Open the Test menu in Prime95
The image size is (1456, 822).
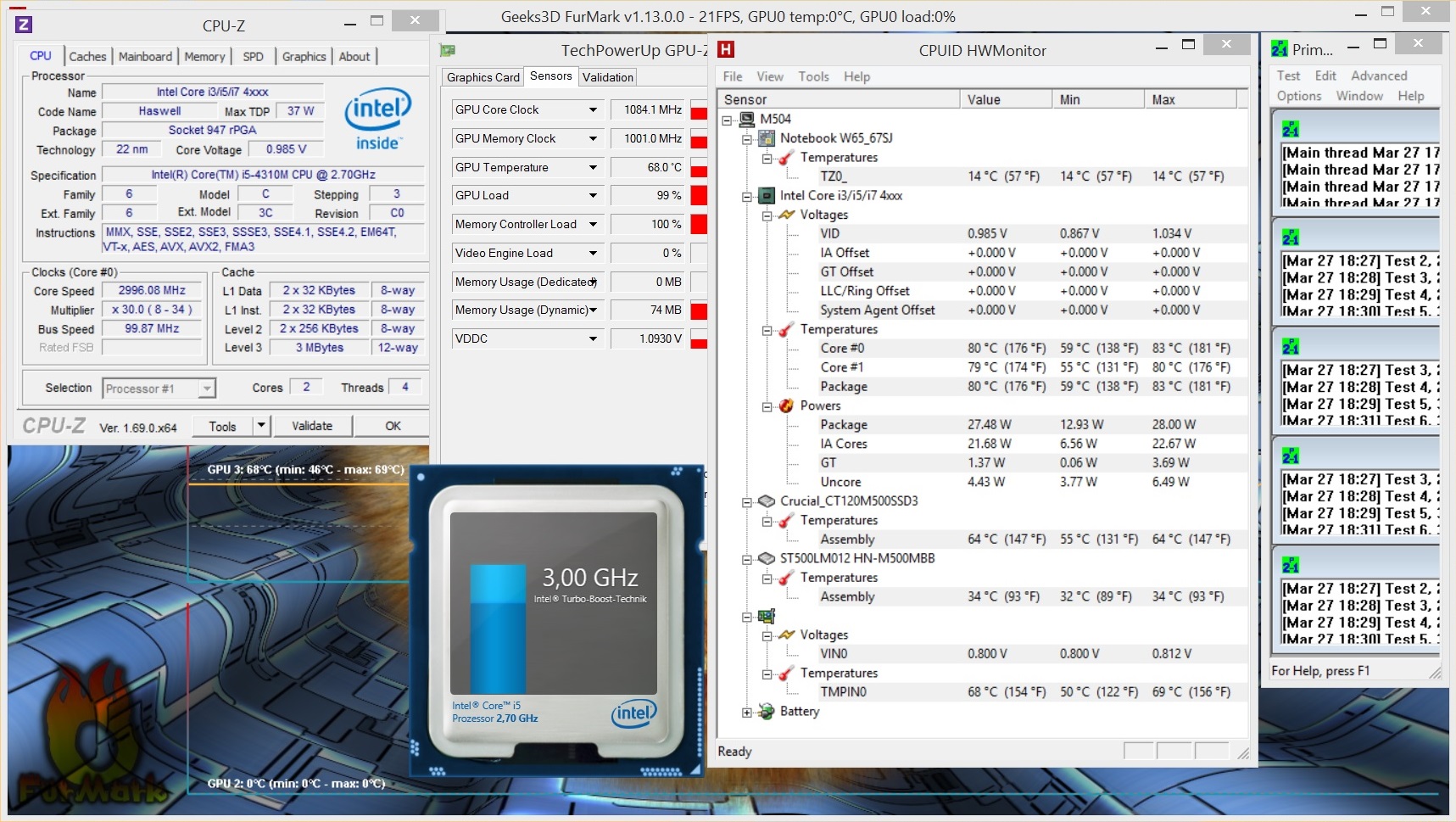(1288, 75)
